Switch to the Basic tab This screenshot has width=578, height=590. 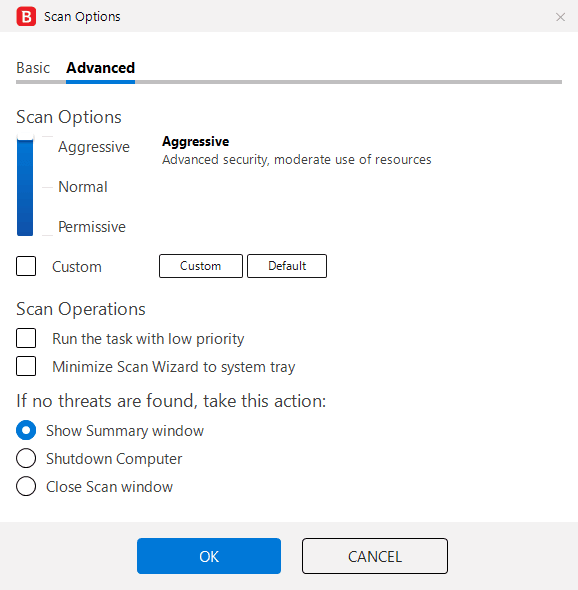[33, 68]
